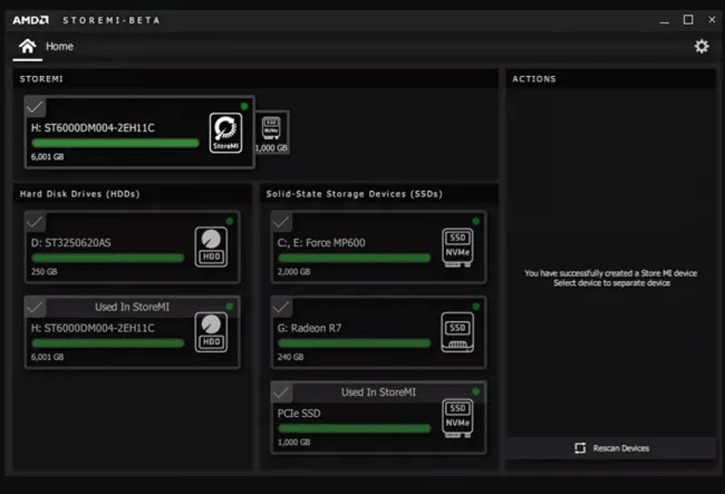Click the 2,000 GB capacity label
Viewport: 725px width, 494px height.
(x=294, y=272)
